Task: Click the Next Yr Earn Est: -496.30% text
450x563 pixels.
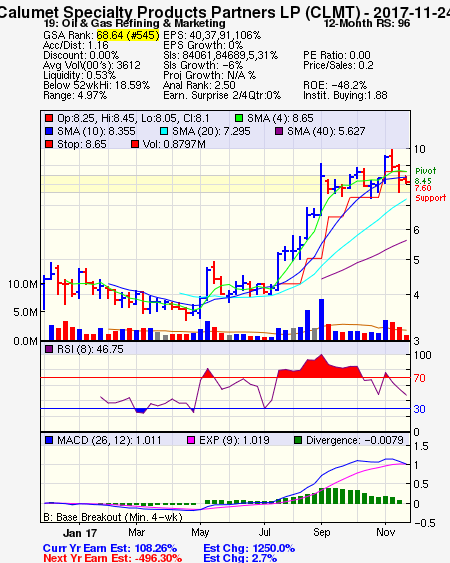Action: point(112,558)
